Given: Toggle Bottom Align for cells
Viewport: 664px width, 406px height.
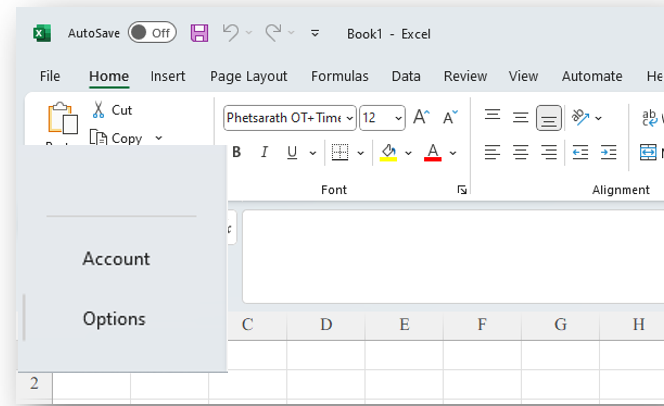Looking at the screenshot, I should [548, 118].
